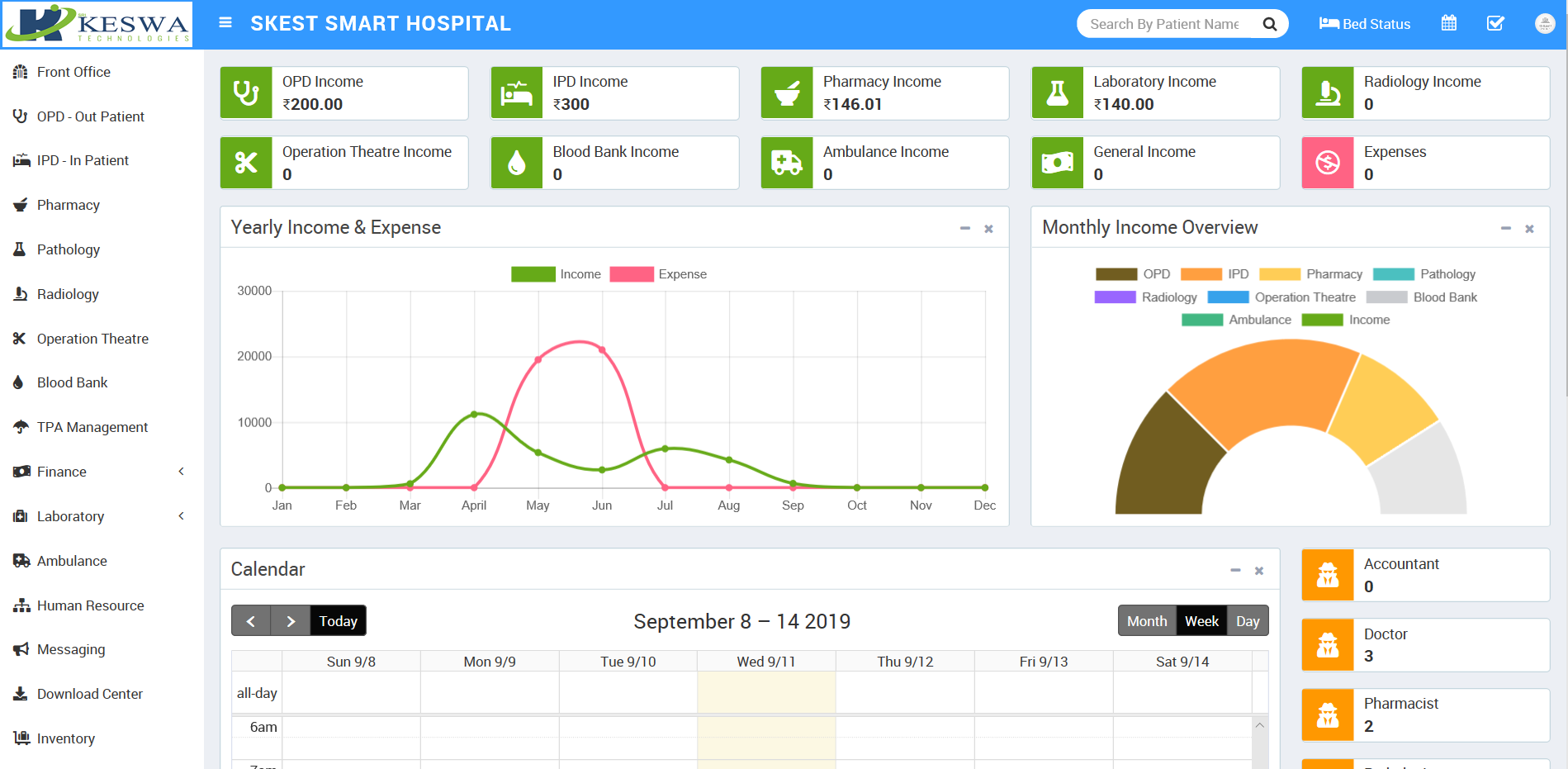The image size is (1568, 769).
Task: Go to next week in calendar
Action: [291, 621]
